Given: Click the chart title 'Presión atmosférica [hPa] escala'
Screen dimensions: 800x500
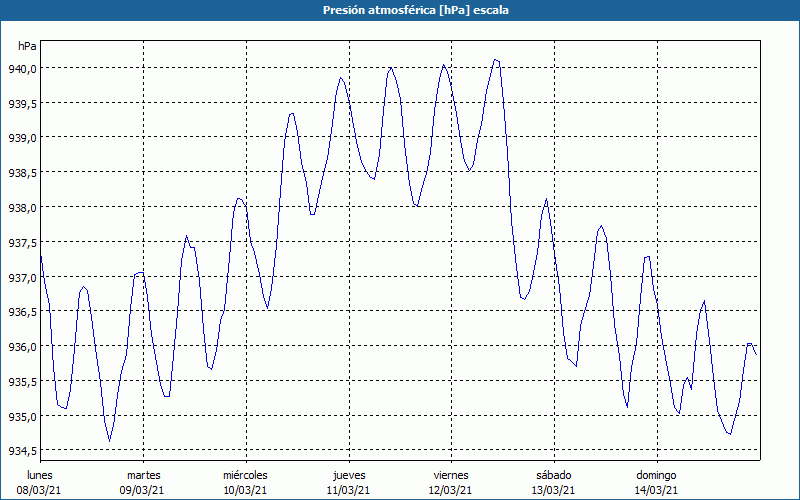Looking at the screenshot, I should click(x=416, y=10).
